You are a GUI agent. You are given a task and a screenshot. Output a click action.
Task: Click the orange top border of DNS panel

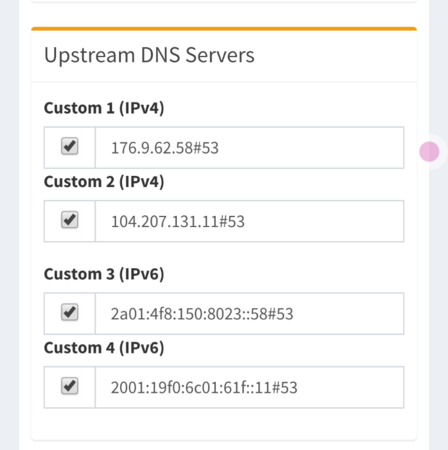tap(224, 29)
